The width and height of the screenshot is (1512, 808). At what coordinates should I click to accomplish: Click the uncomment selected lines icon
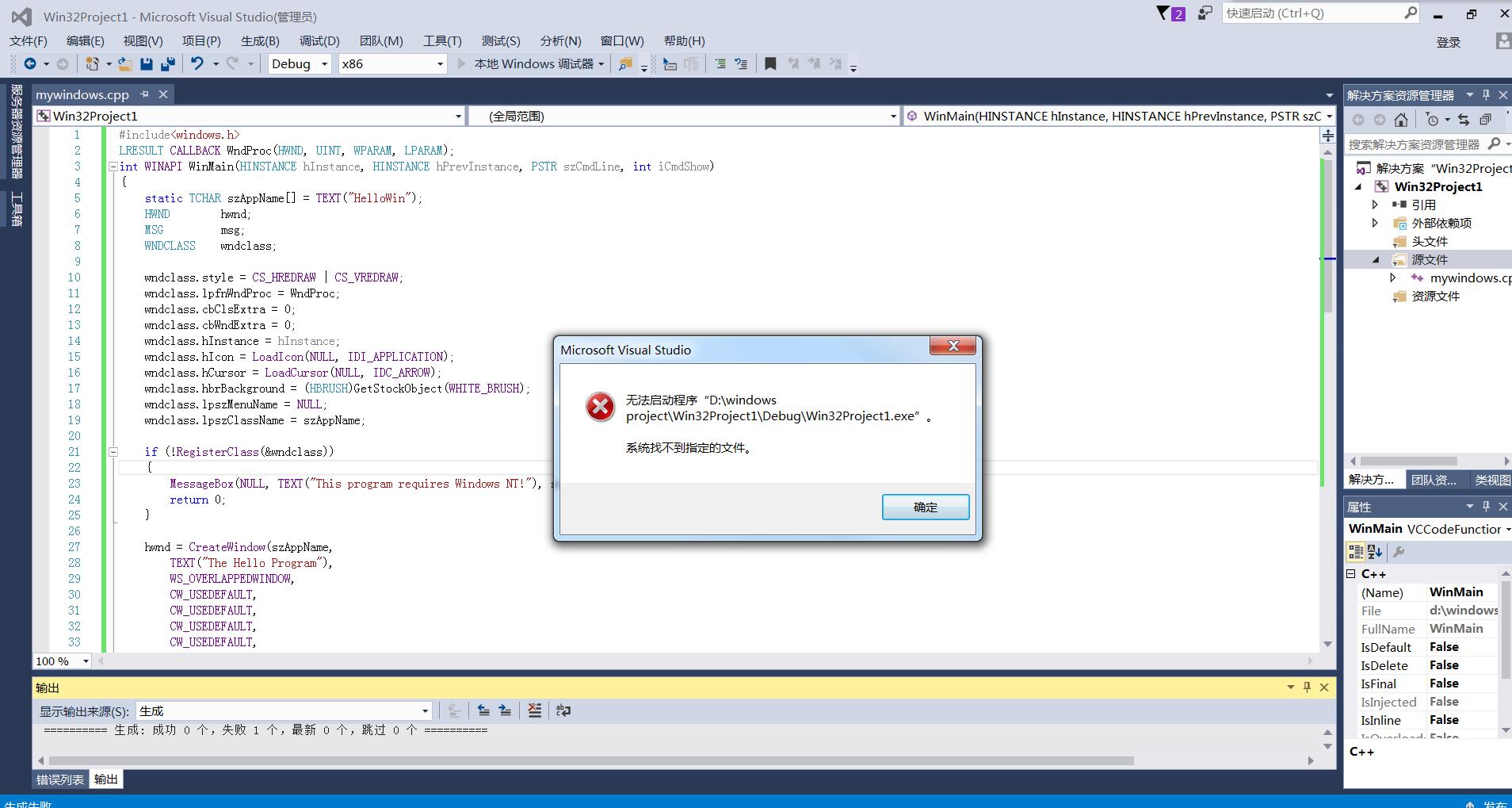[x=741, y=64]
